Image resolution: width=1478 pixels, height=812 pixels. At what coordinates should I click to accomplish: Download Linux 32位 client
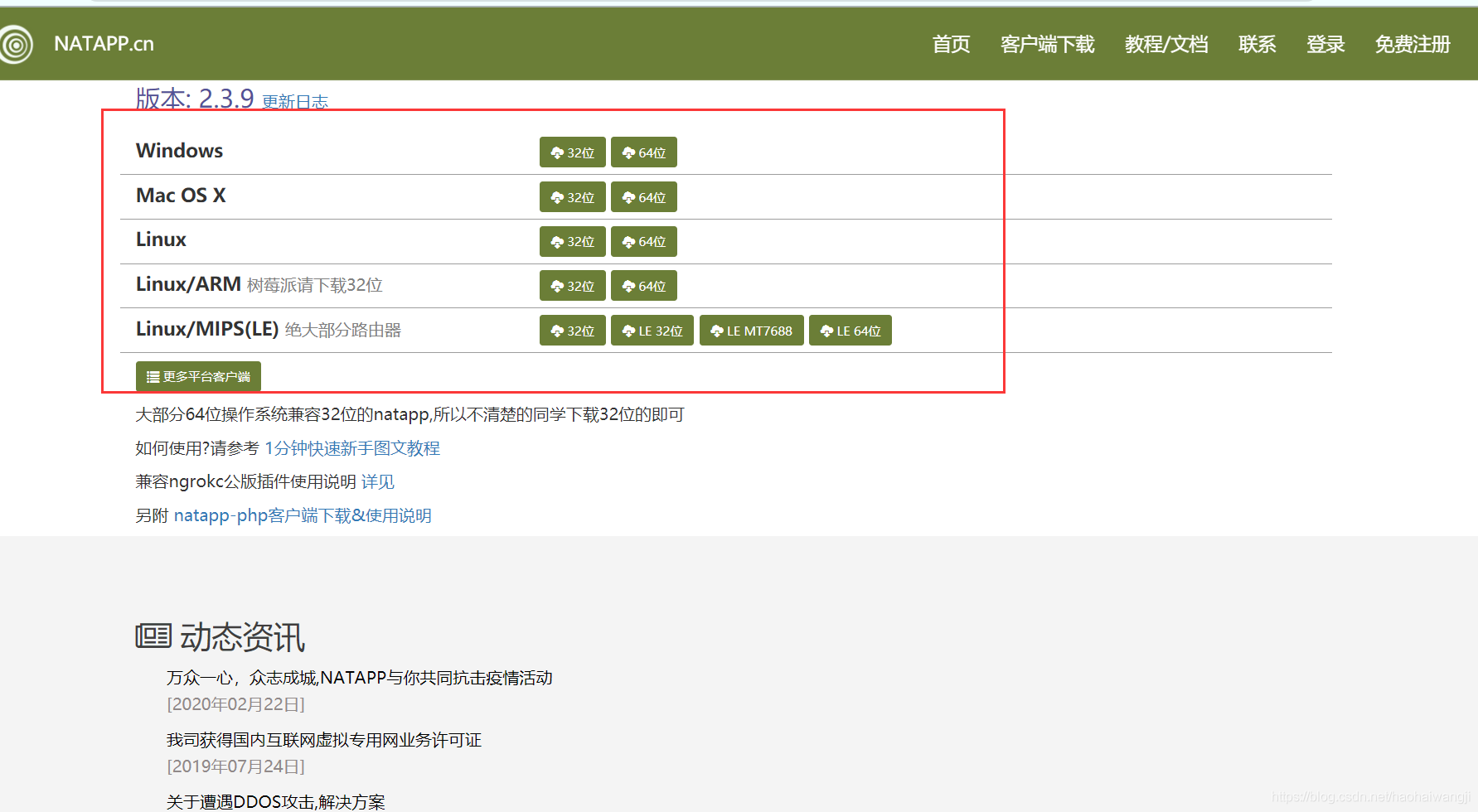pyautogui.click(x=573, y=241)
